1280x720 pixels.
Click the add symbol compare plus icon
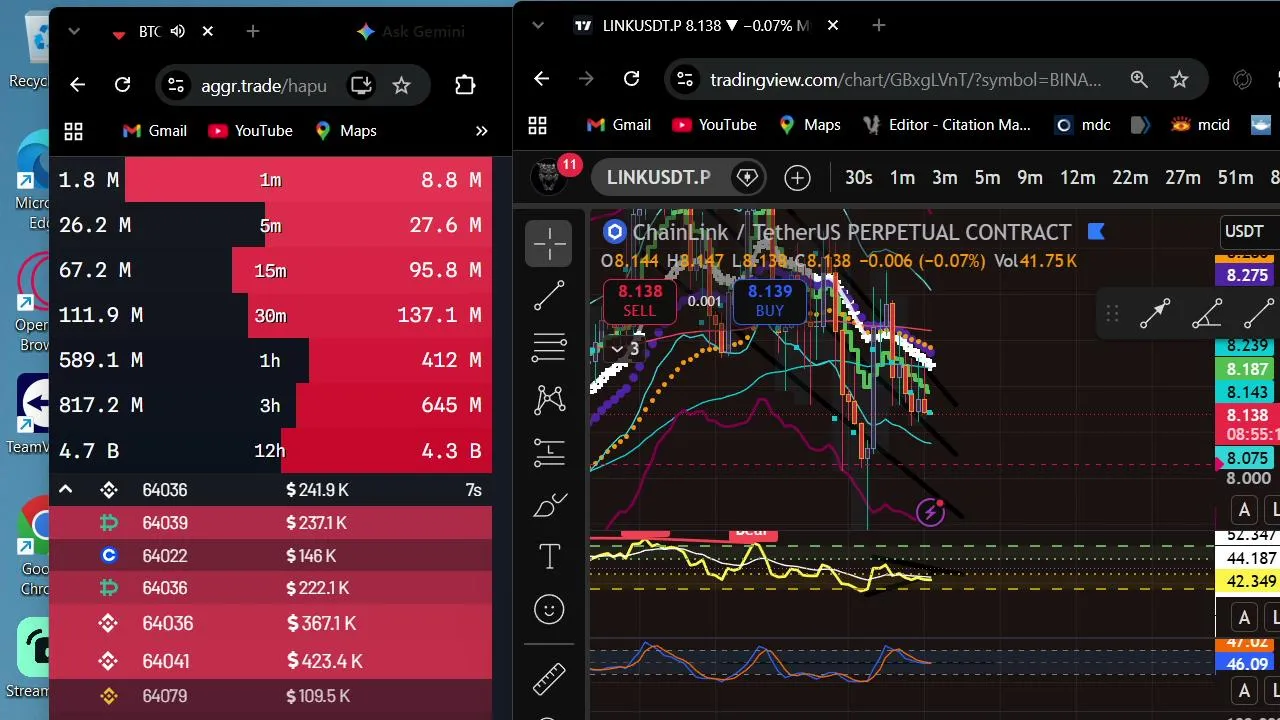click(x=797, y=178)
